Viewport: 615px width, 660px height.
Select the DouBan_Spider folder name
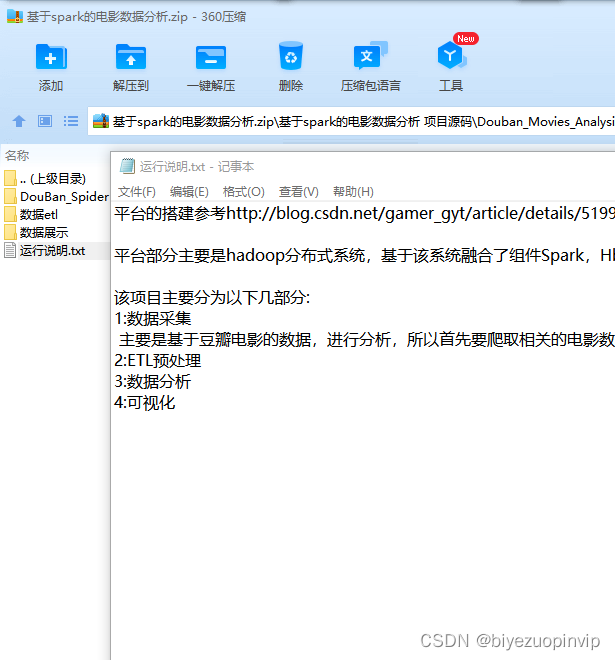coord(64,197)
